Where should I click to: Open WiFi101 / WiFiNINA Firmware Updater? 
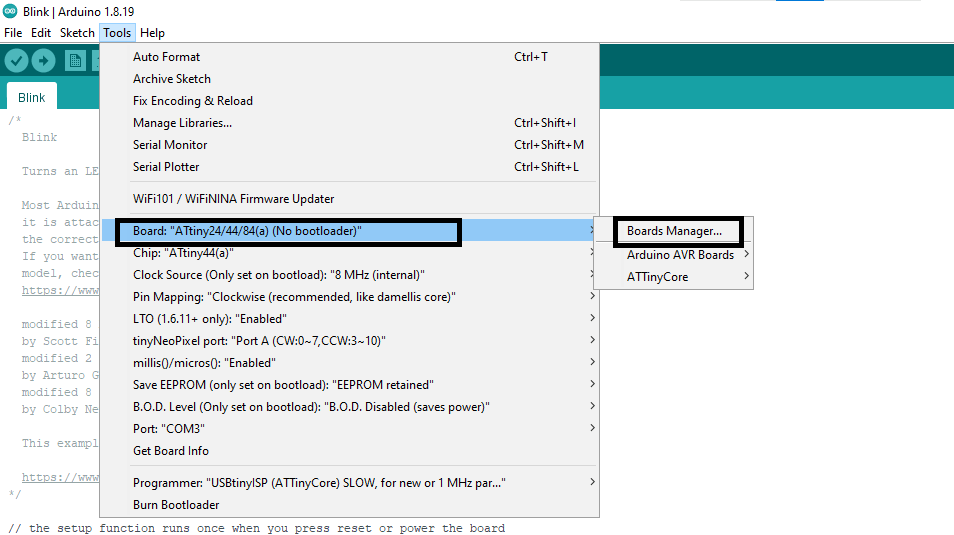click(x=349, y=198)
